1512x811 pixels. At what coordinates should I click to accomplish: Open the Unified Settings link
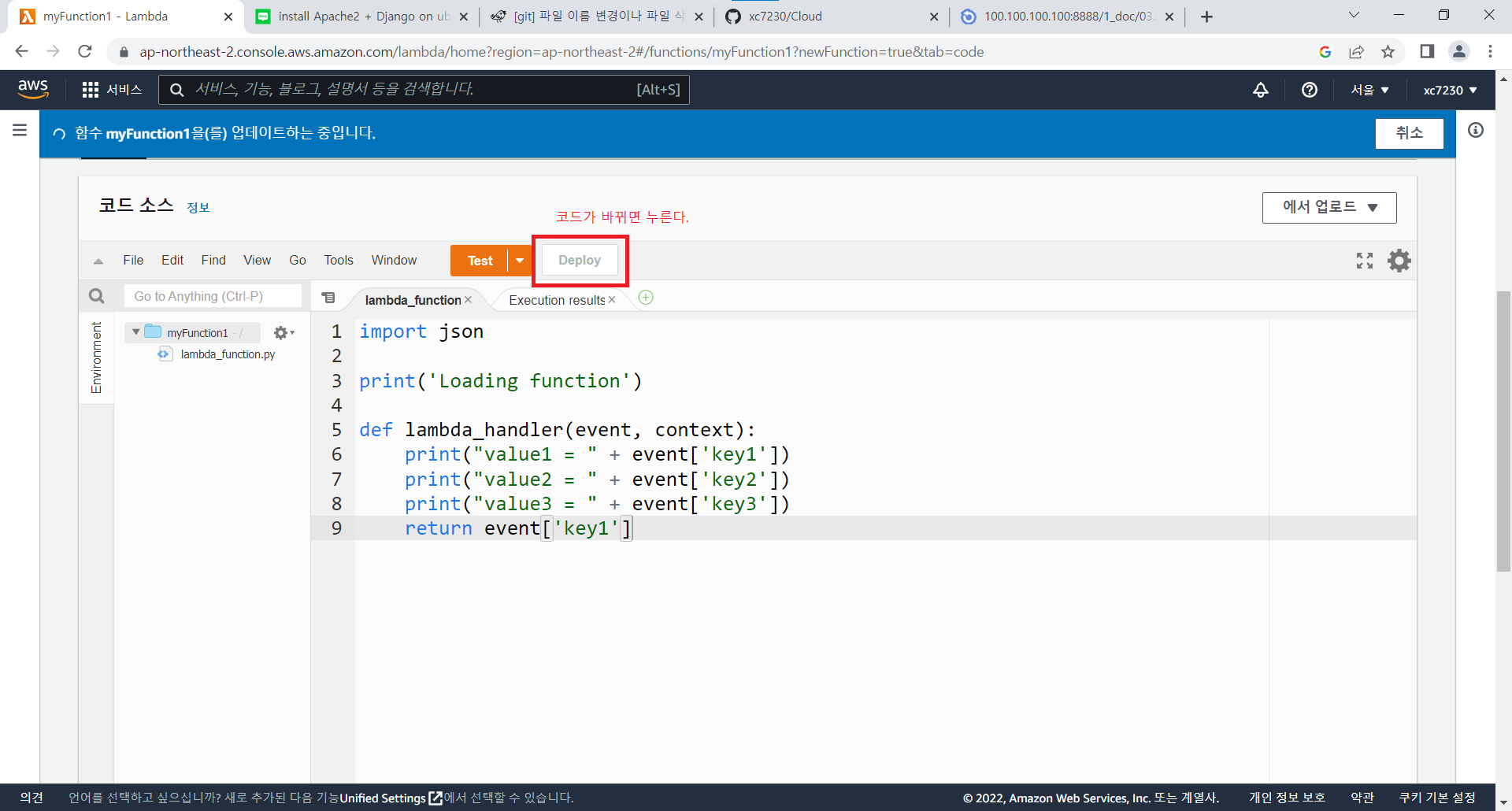(x=391, y=798)
